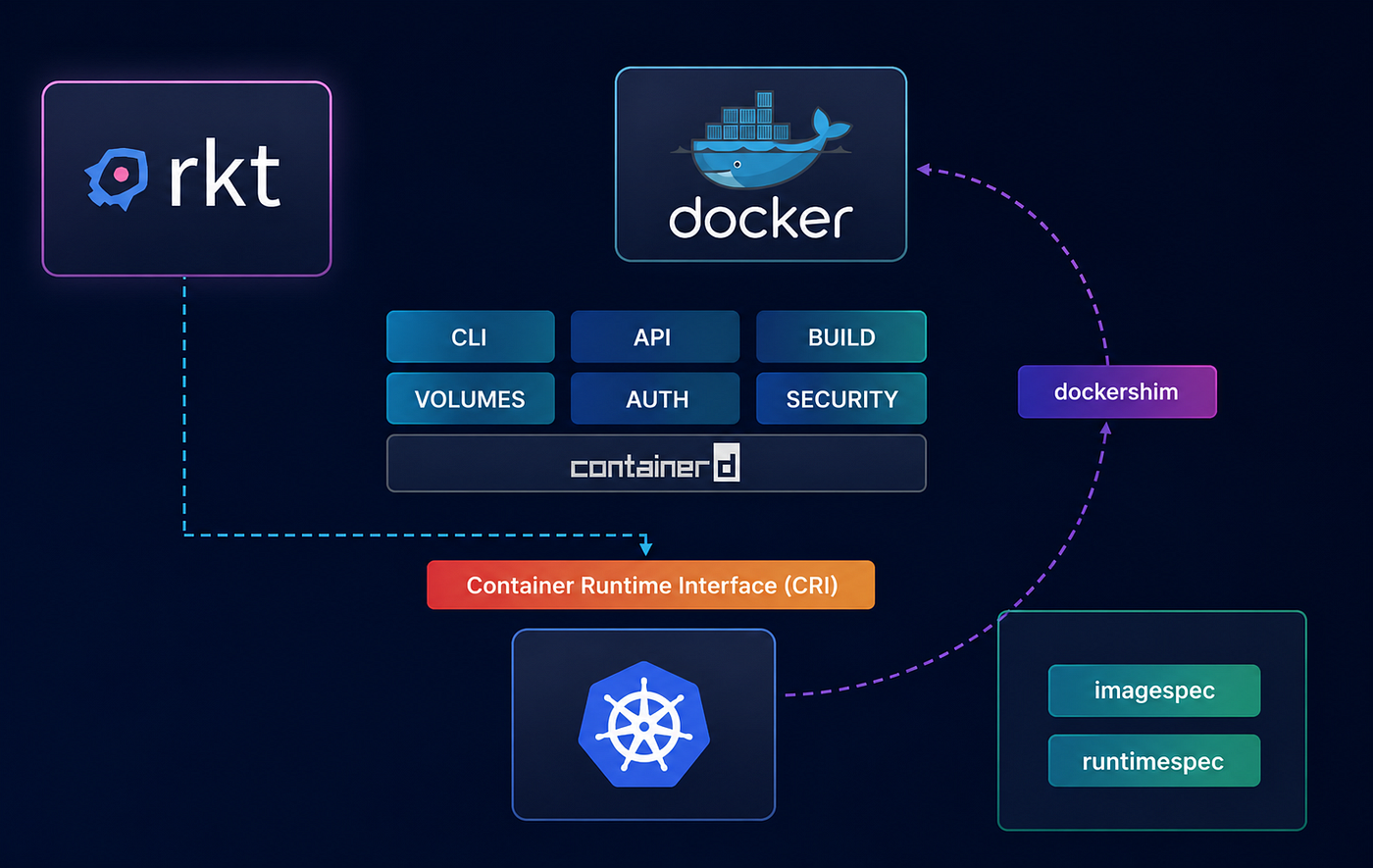Click the Docker whale logo
The height and width of the screenshot is (868, 1373).
point(762,140)
